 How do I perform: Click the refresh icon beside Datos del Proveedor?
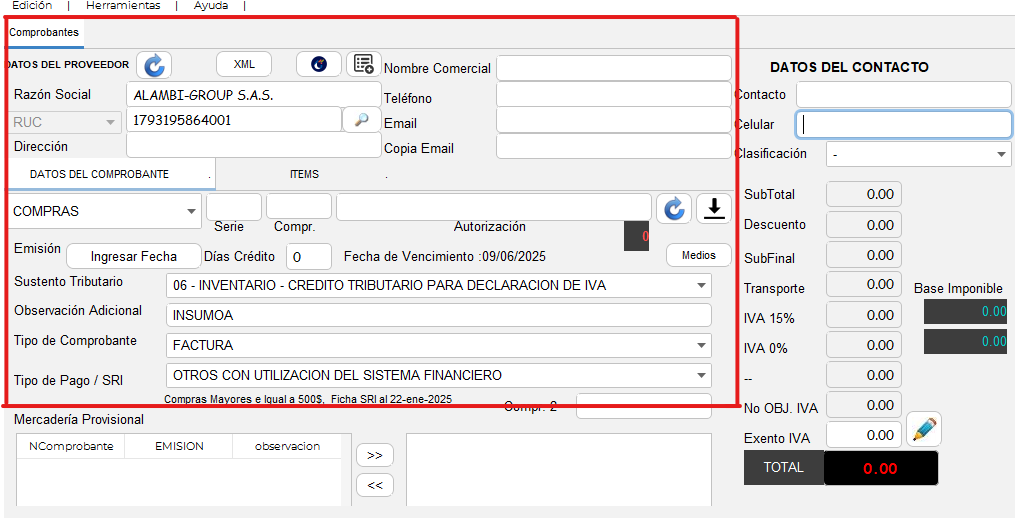click(x=153, y=65)
